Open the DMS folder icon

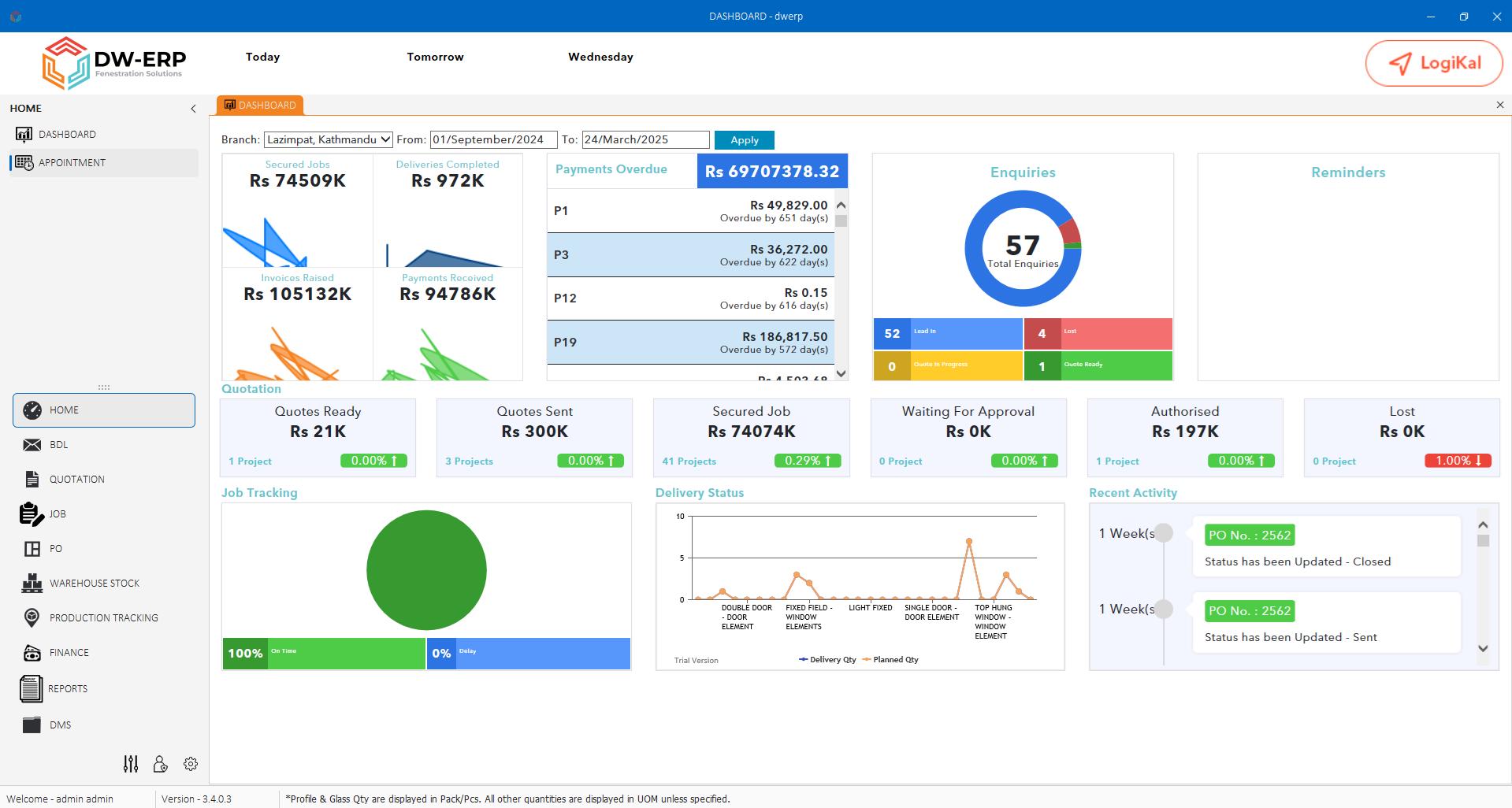[x=32, y=725]
